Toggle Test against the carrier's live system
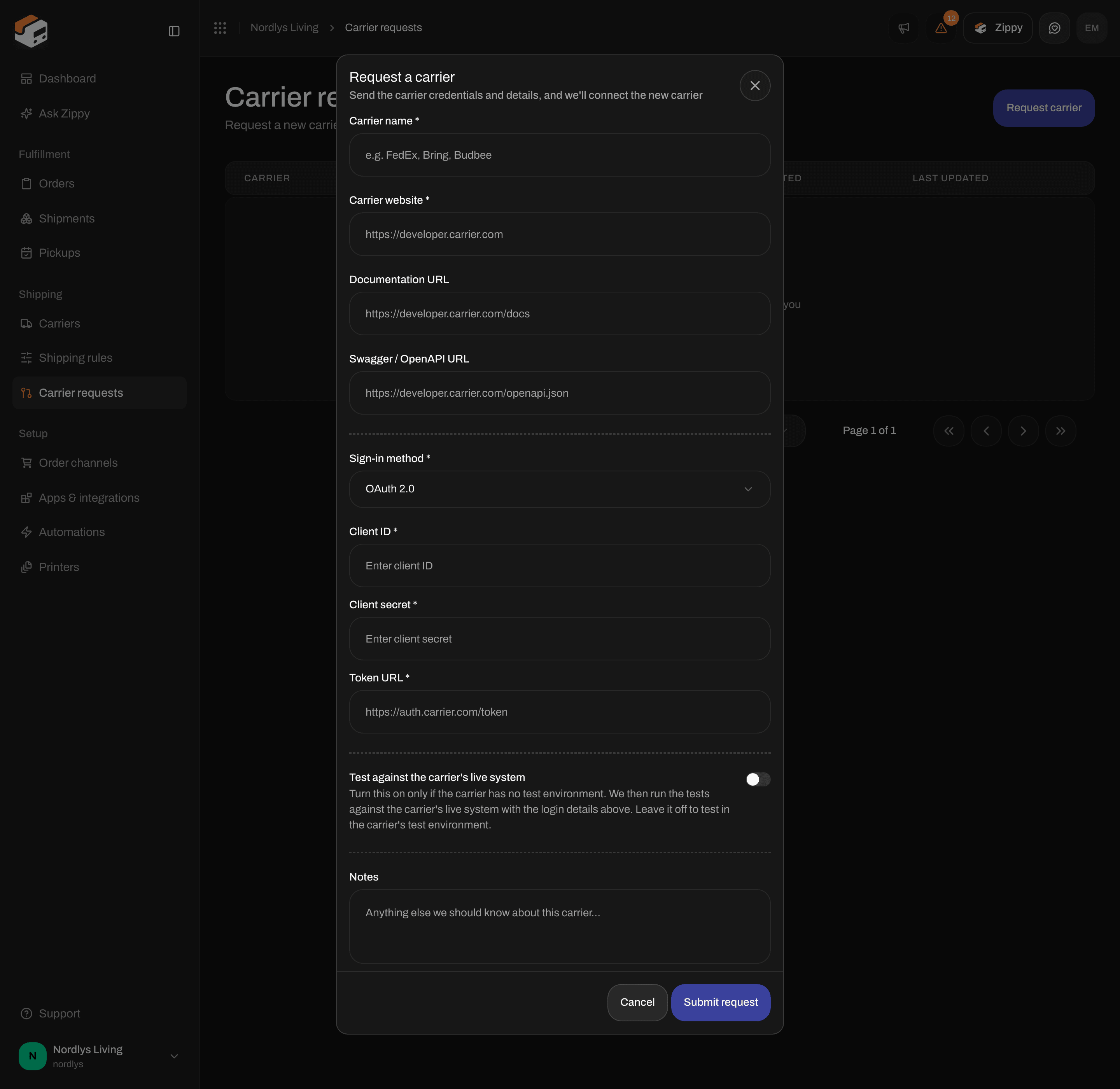The width and height of the screenshot is (1120, 1089). pos(758,779)
